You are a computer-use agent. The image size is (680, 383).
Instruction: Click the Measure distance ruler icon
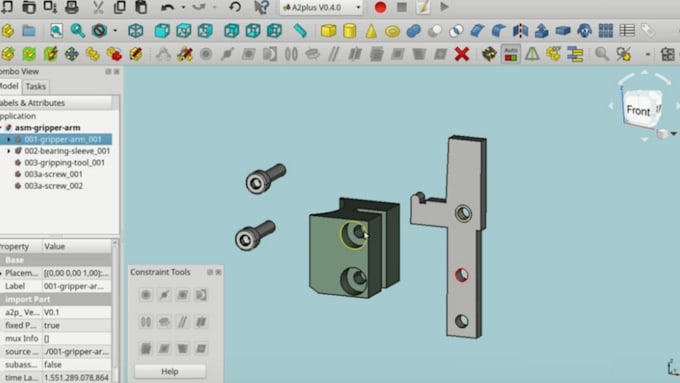[x=300, y=30]
